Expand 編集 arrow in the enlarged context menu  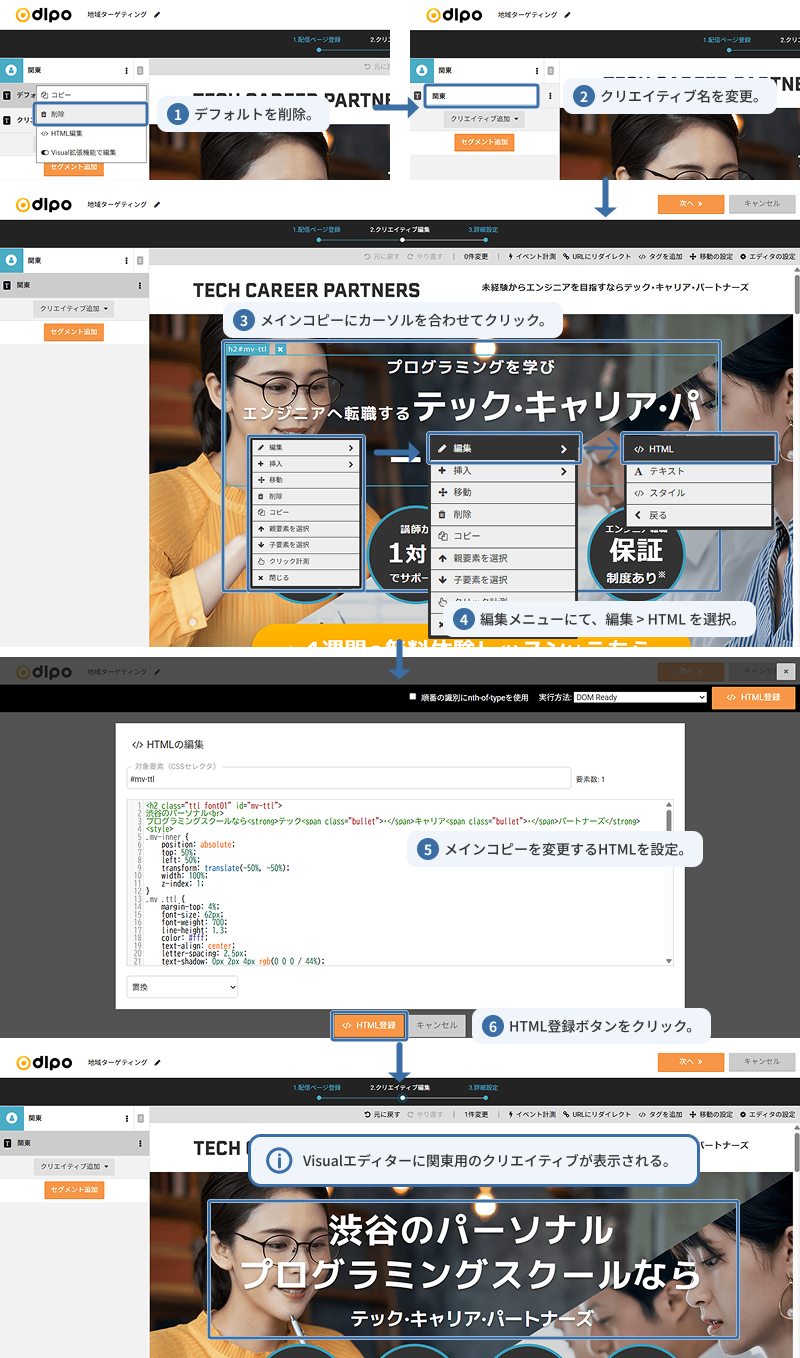tap(564, 449)
